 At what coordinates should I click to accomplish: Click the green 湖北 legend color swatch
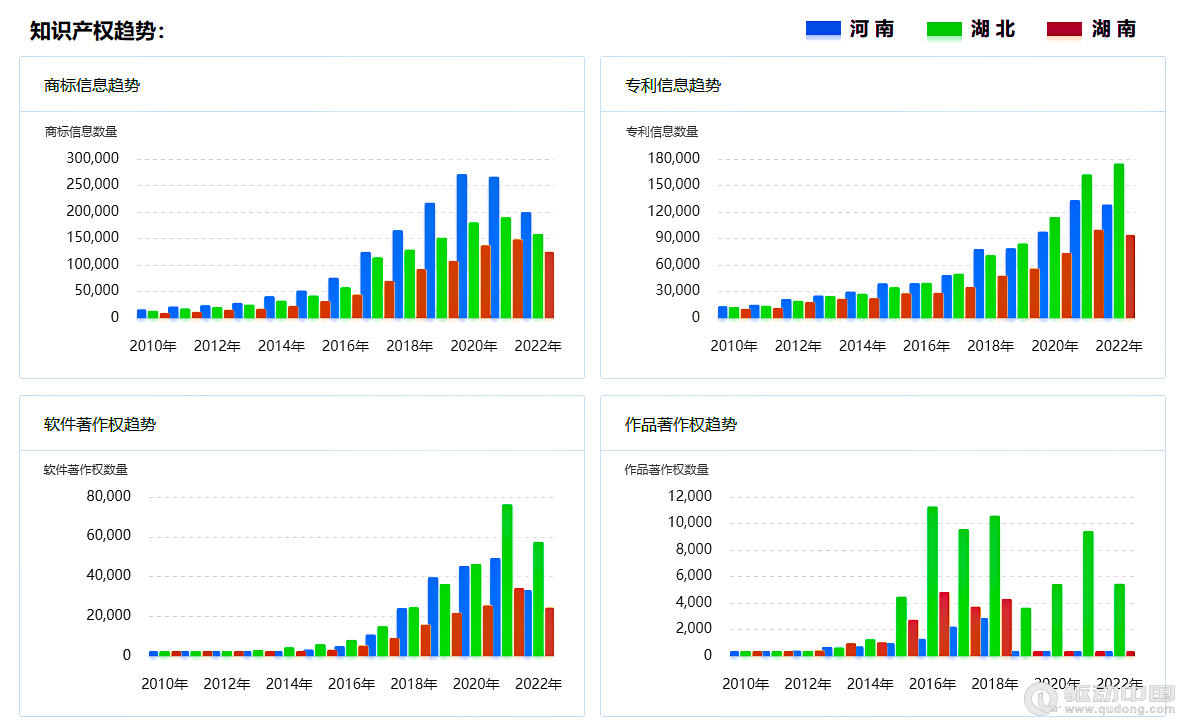pos(944,29)
